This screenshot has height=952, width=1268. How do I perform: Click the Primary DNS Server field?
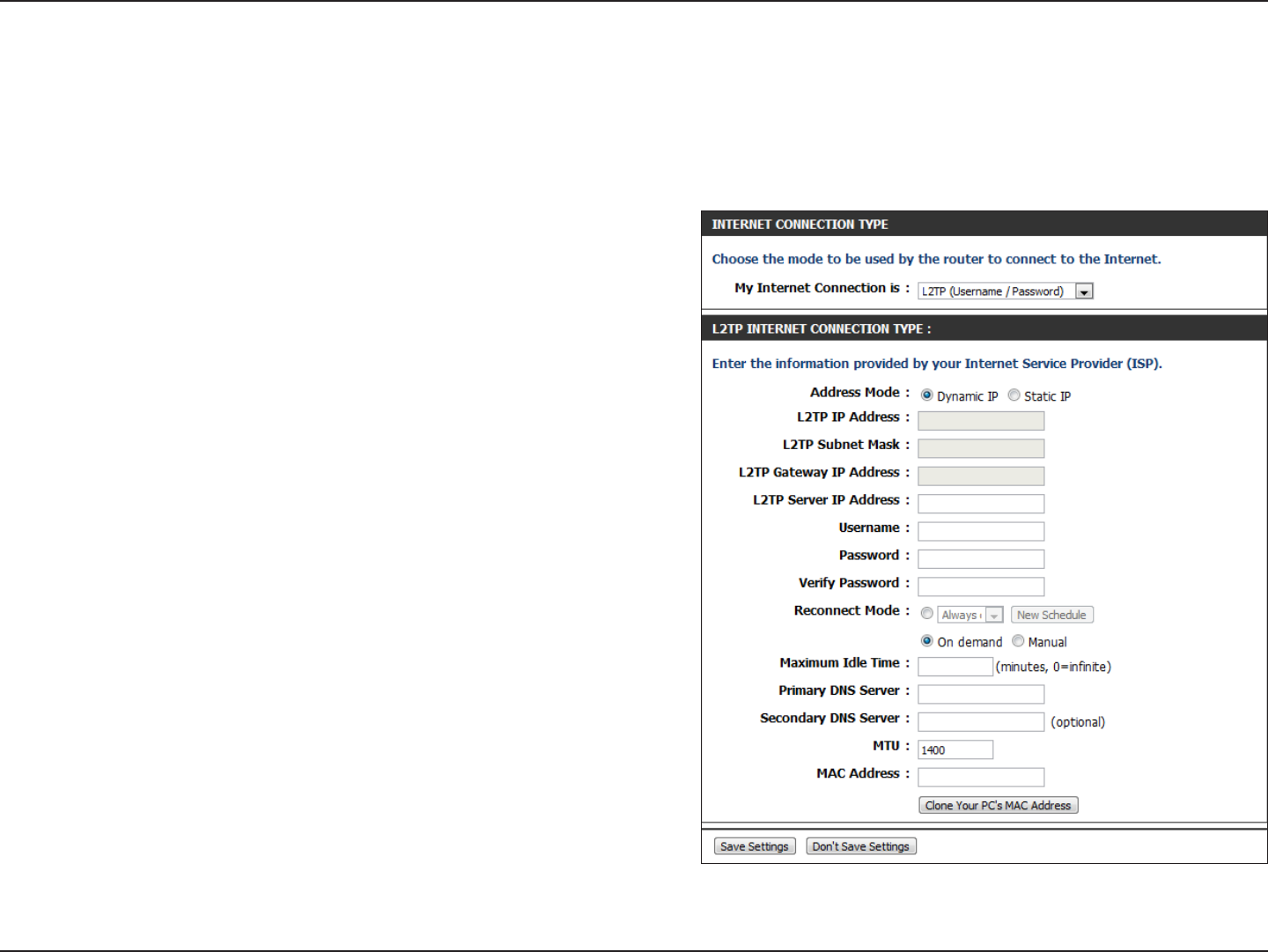pos(981,695)
